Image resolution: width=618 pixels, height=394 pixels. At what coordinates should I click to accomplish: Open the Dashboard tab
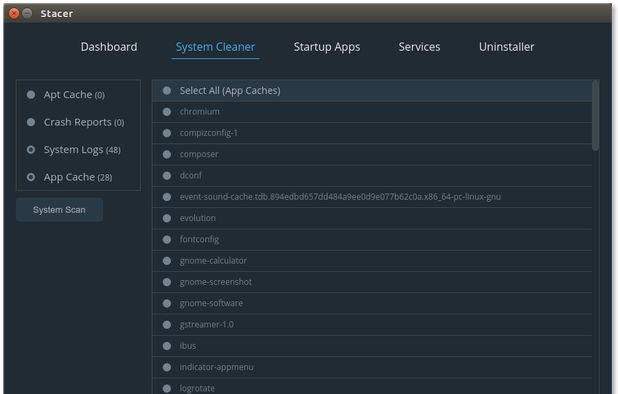[109, 47]
